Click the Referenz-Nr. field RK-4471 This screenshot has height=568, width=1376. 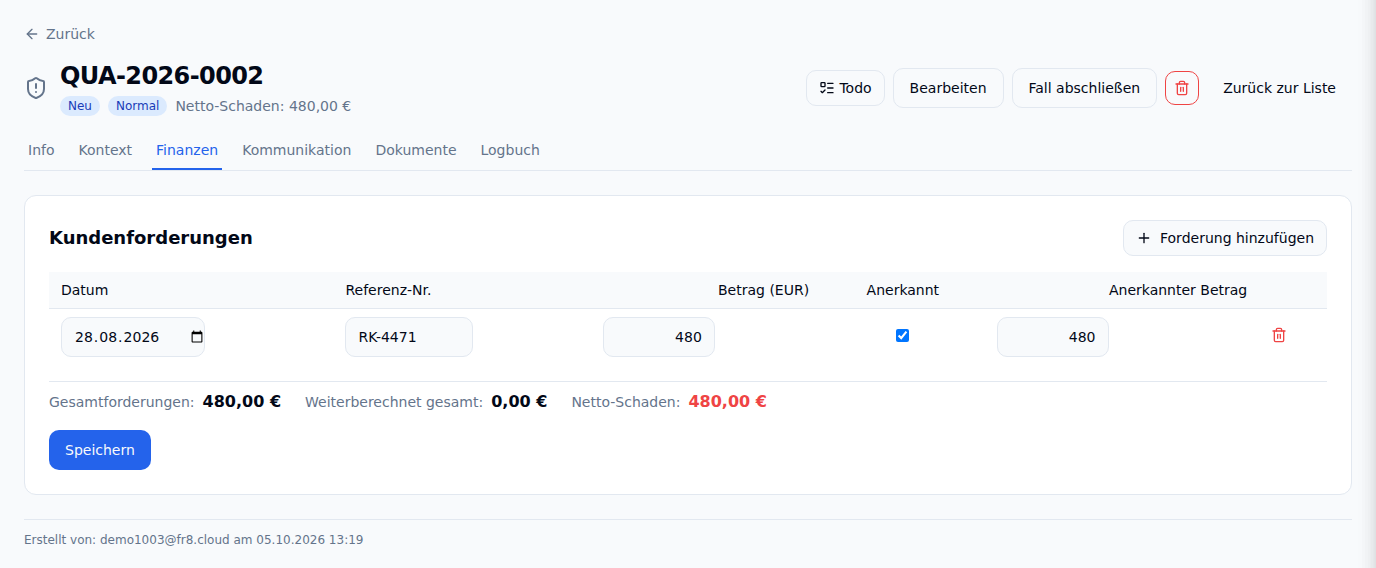[x=409, y=337]
